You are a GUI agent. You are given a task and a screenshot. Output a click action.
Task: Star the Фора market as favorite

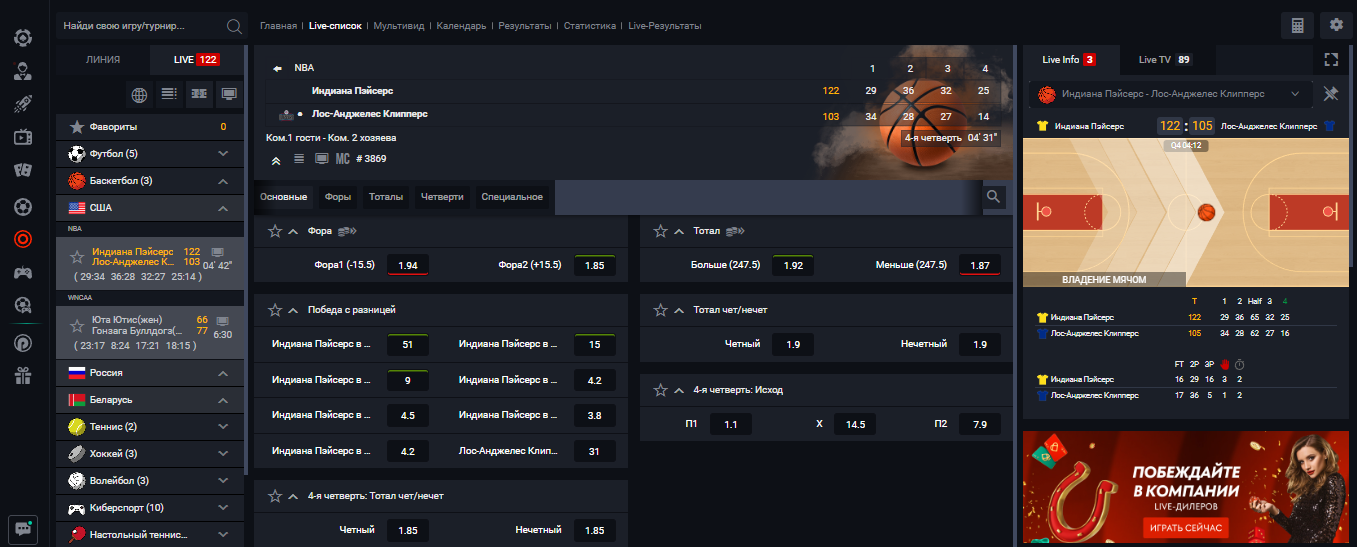click(274, 231)
